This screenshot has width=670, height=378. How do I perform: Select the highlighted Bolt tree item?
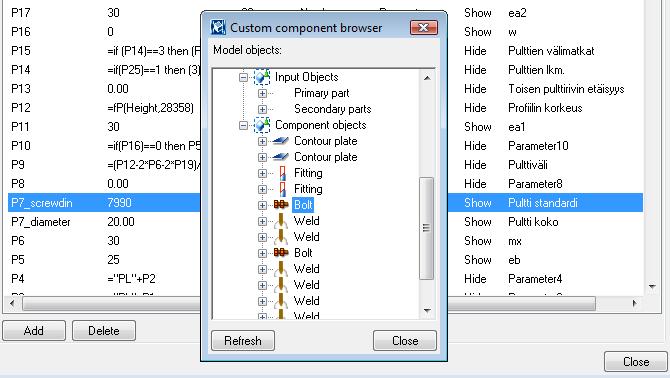tap(303, 205)
